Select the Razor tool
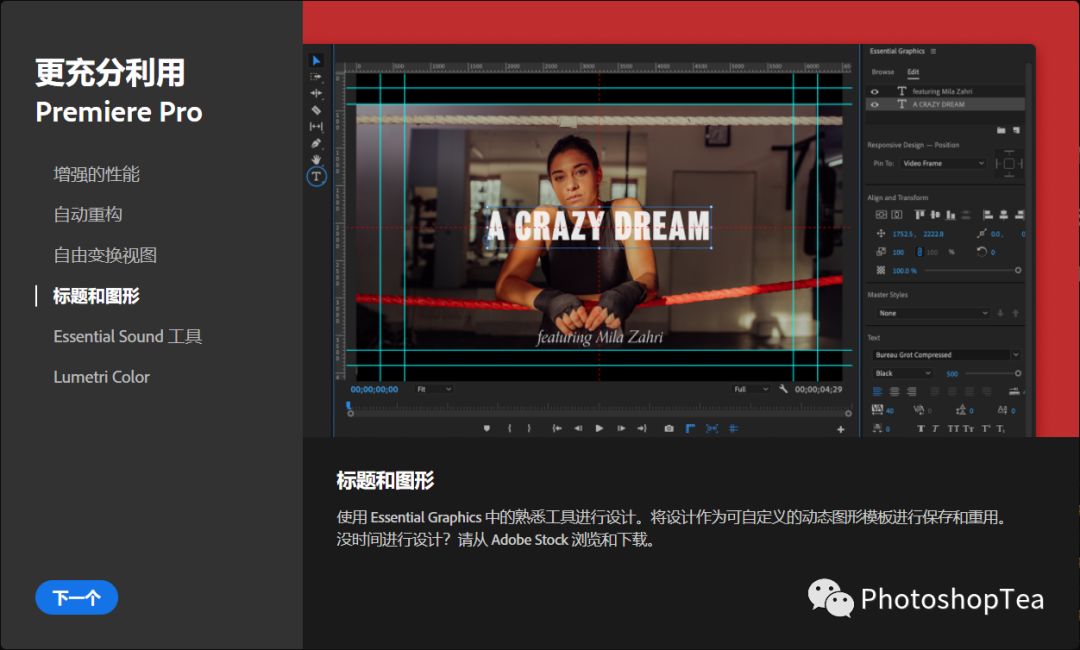 tap(316, 110)
